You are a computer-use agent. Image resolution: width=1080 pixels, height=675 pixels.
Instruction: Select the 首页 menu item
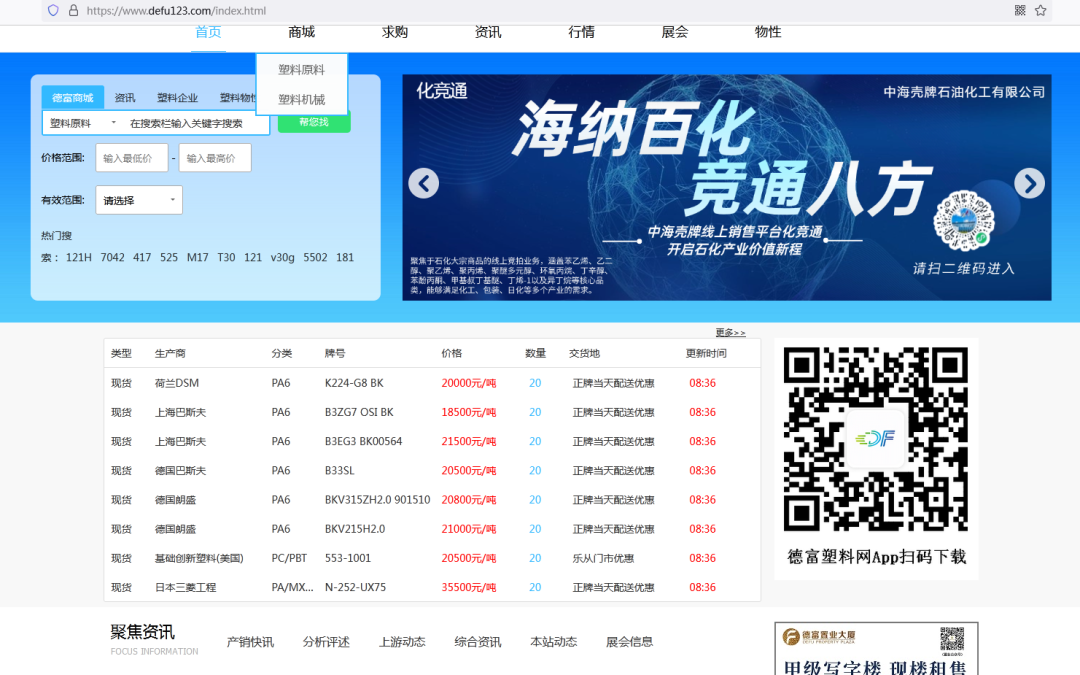[x=208, y=31]
